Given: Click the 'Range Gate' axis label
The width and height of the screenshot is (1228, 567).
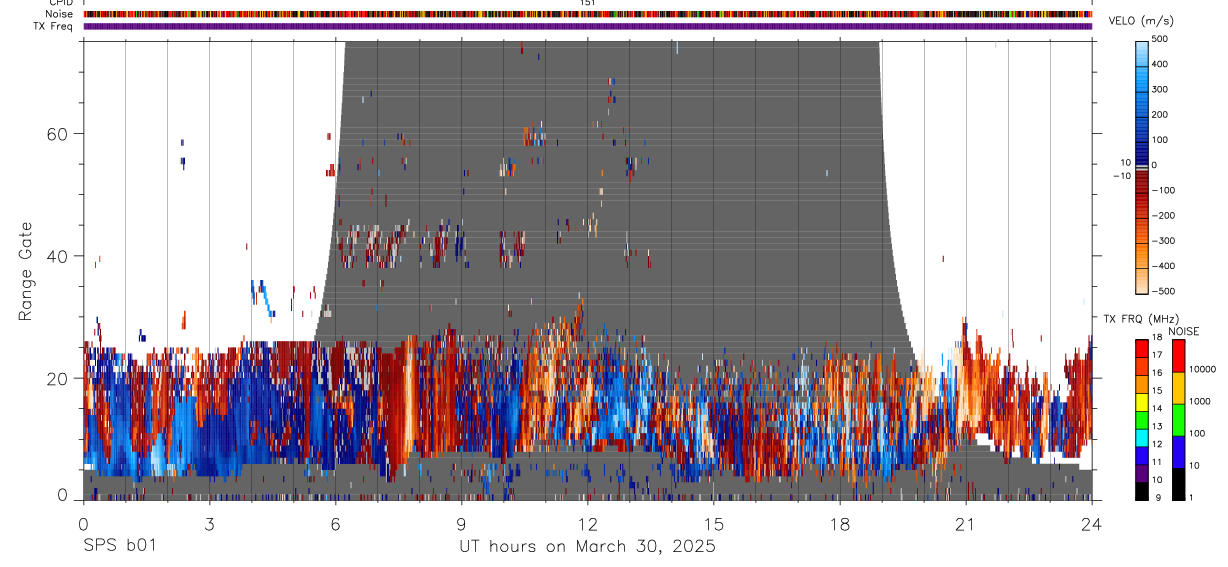Looking at the screenshot, I should pos(26,271).
